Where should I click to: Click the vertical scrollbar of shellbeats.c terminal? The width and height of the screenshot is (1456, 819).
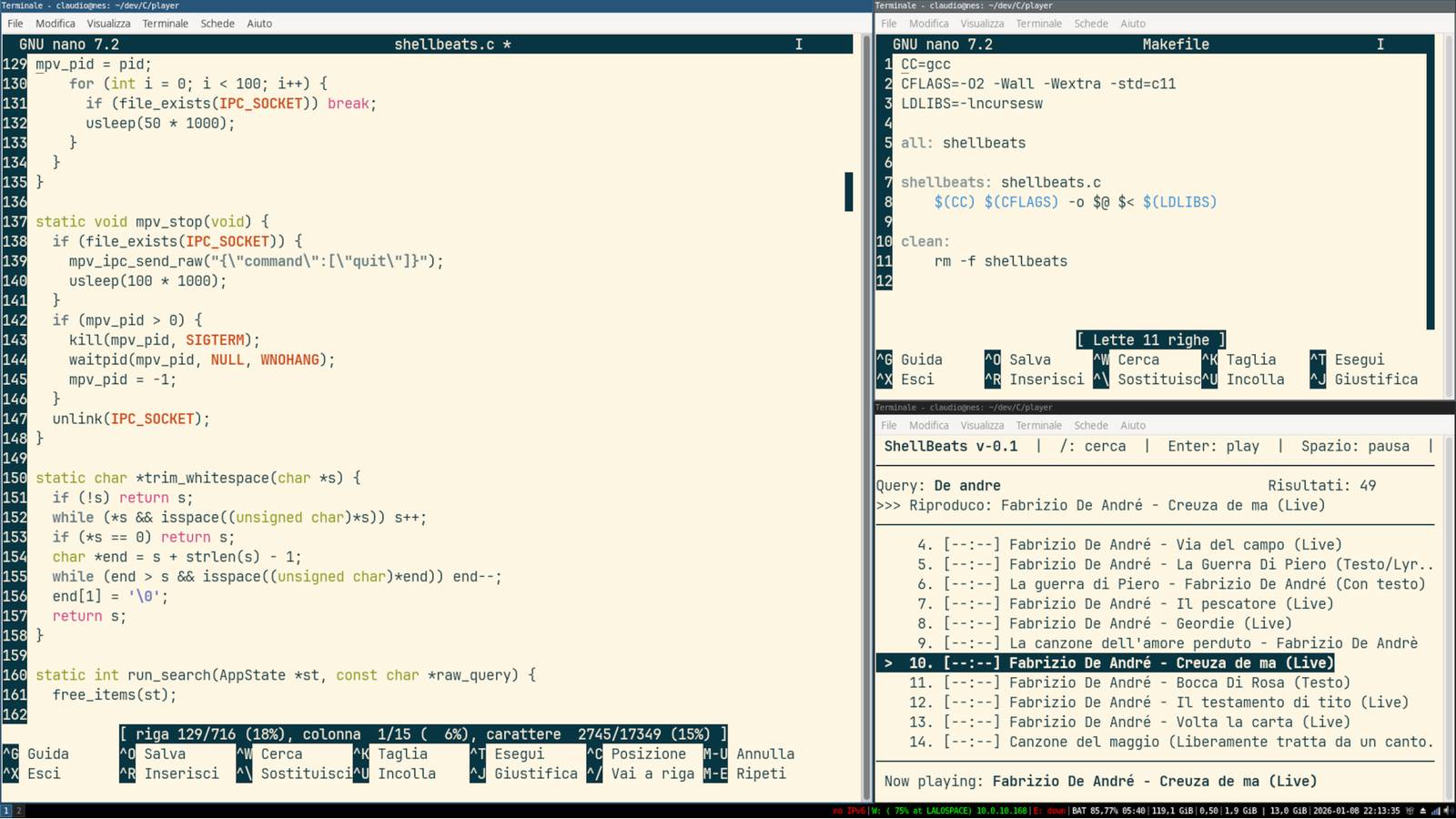[866, 419]
